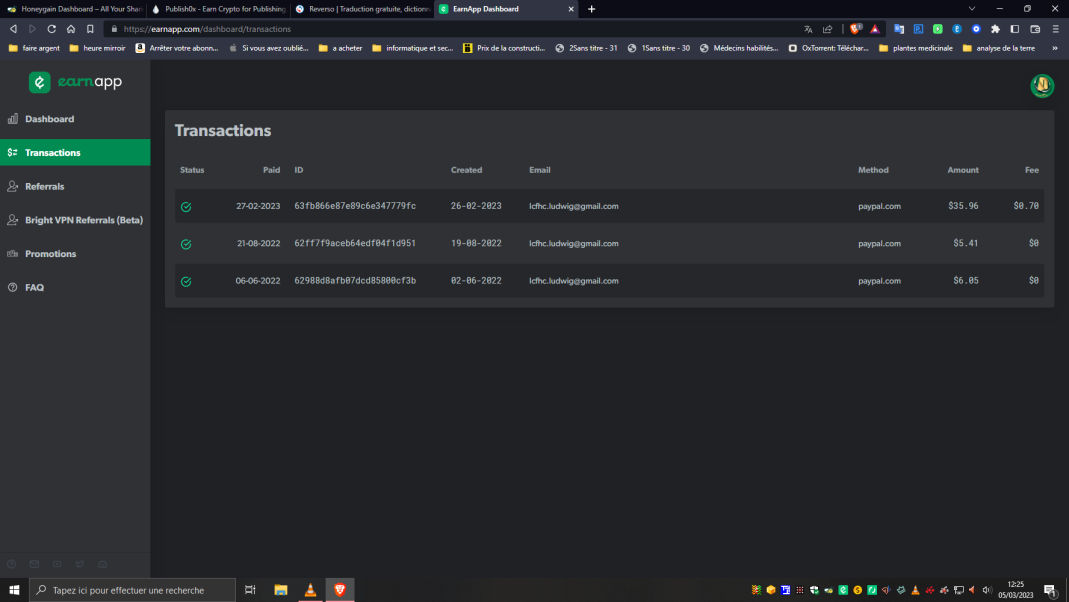Viewport: 1069px width, 602px height.
Task: Open 'Prix de la constructi...' bookmark
Action: coord(504,48)
